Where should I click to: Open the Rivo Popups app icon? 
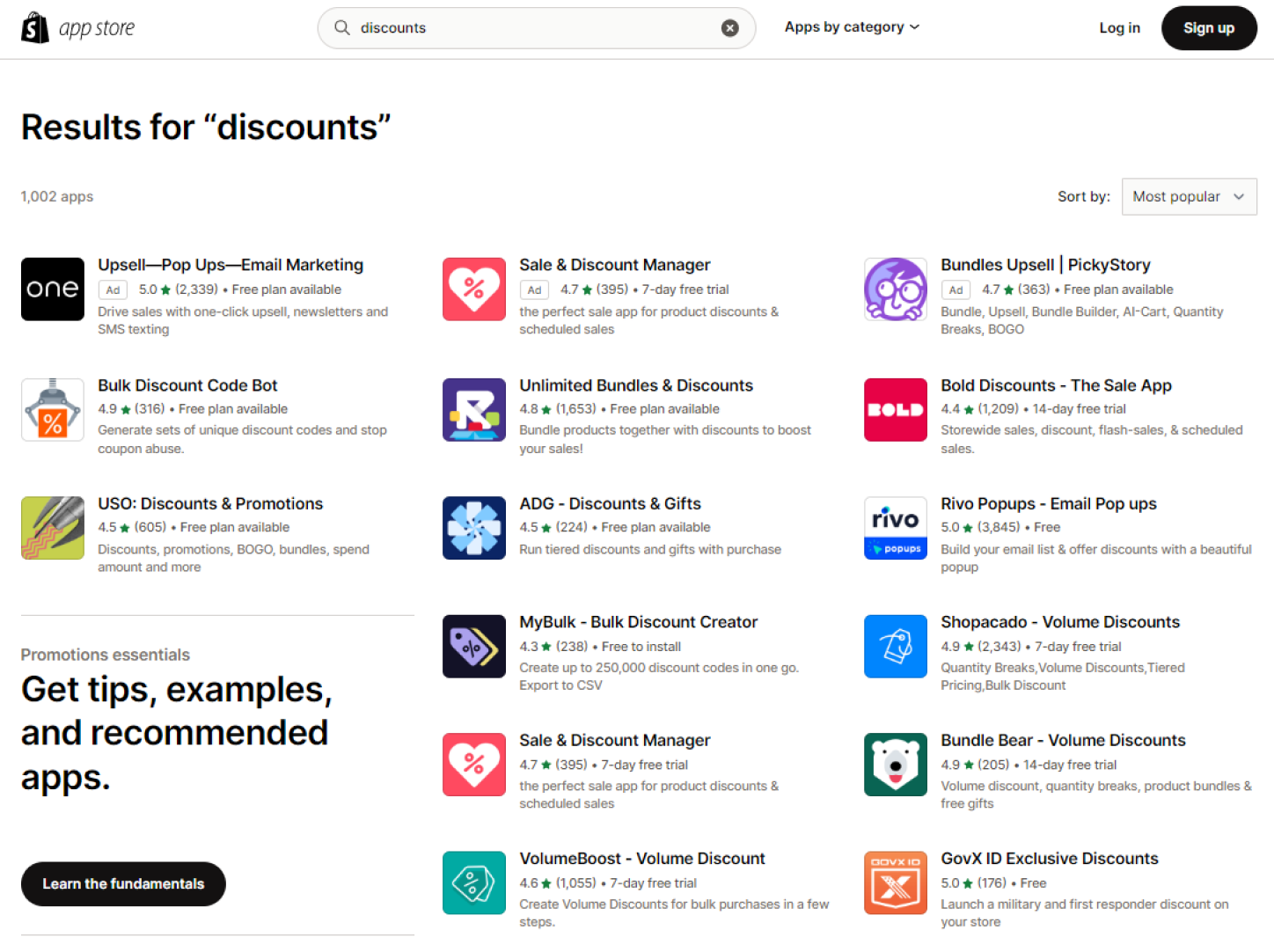pyautogui.click(x=896, y=528)
